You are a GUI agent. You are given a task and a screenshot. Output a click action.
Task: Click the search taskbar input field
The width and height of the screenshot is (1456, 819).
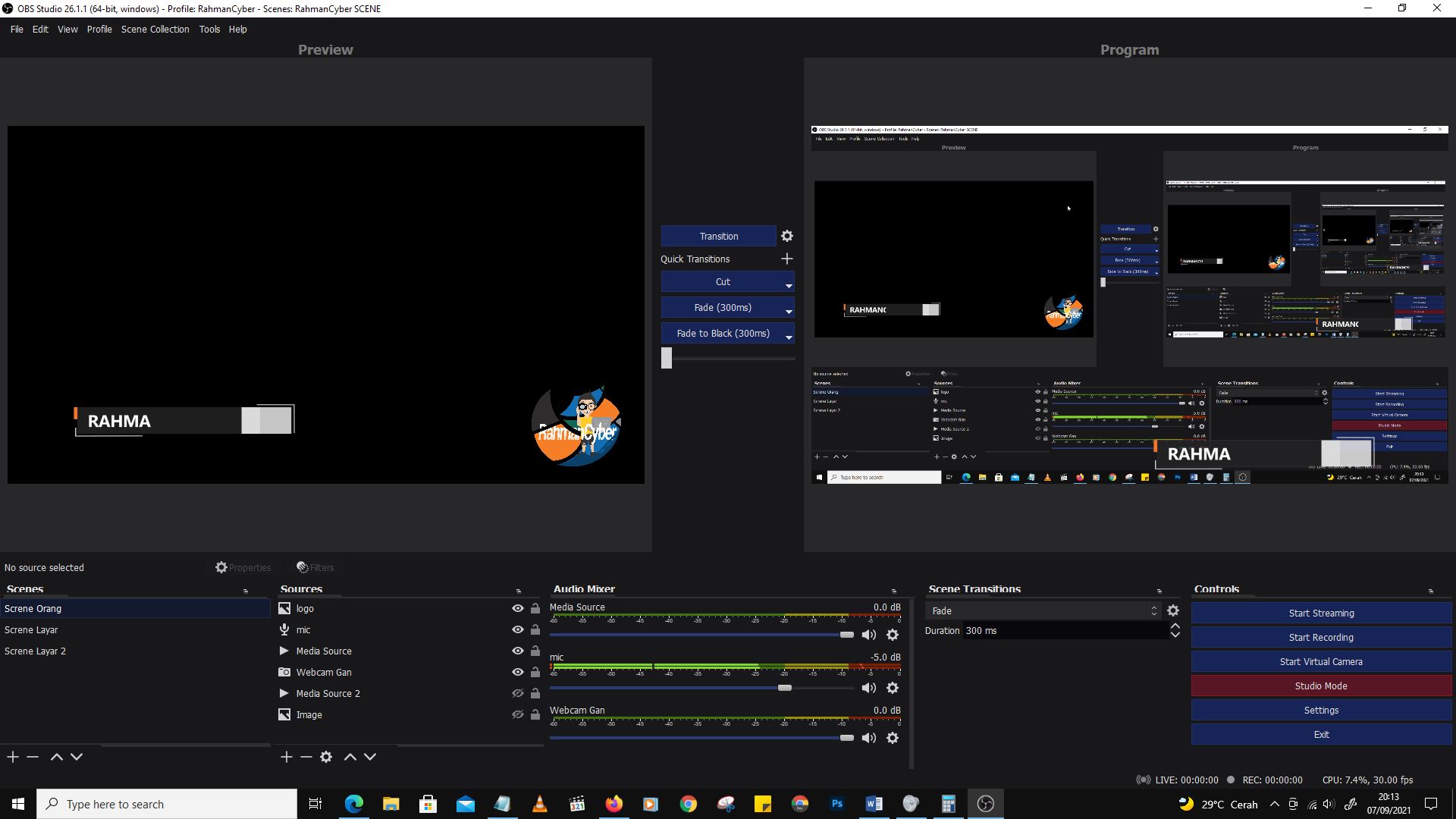(x=167, y=804)
